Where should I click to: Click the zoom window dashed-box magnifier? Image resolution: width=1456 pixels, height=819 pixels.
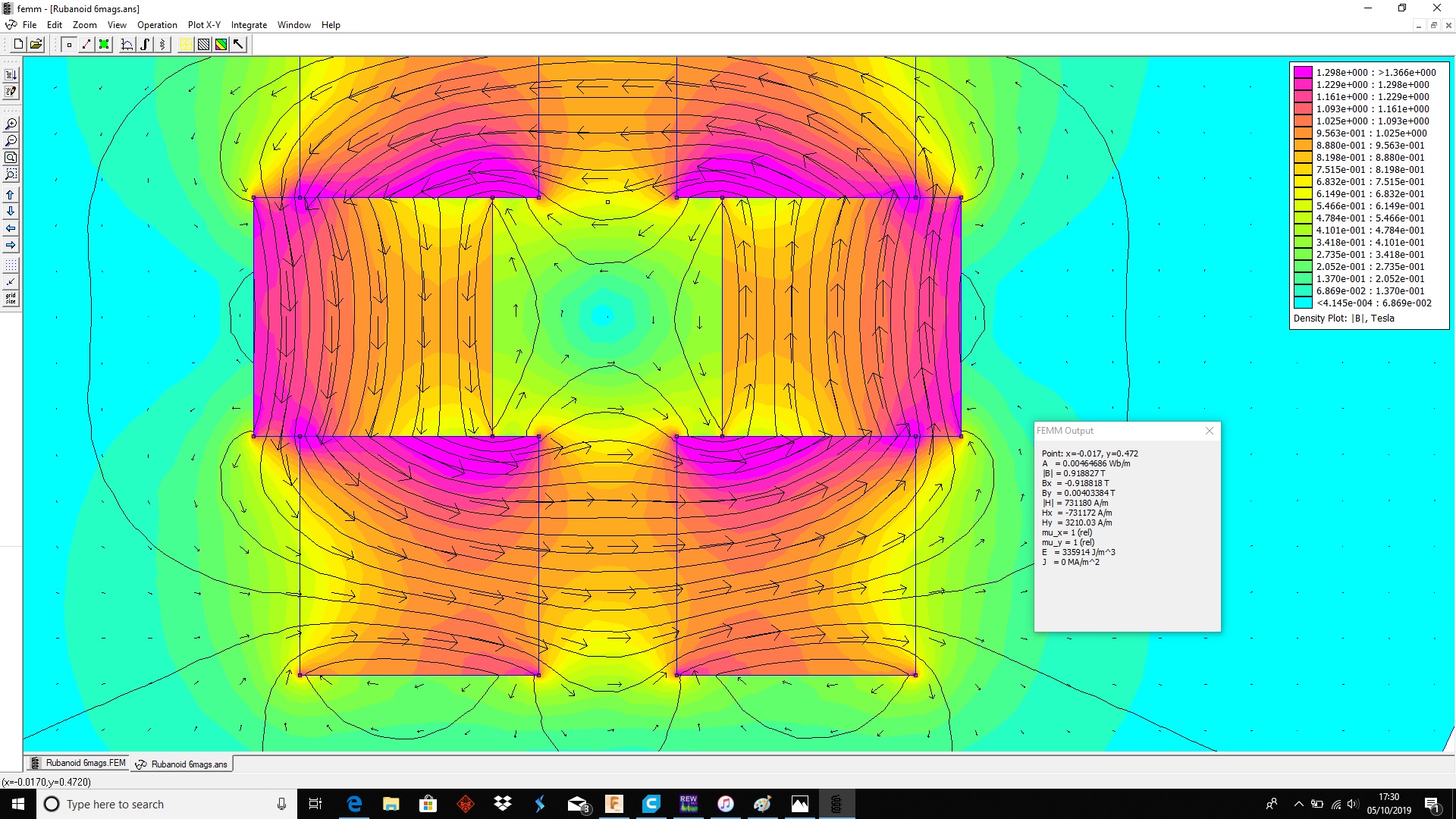click(x=11, y=174)
